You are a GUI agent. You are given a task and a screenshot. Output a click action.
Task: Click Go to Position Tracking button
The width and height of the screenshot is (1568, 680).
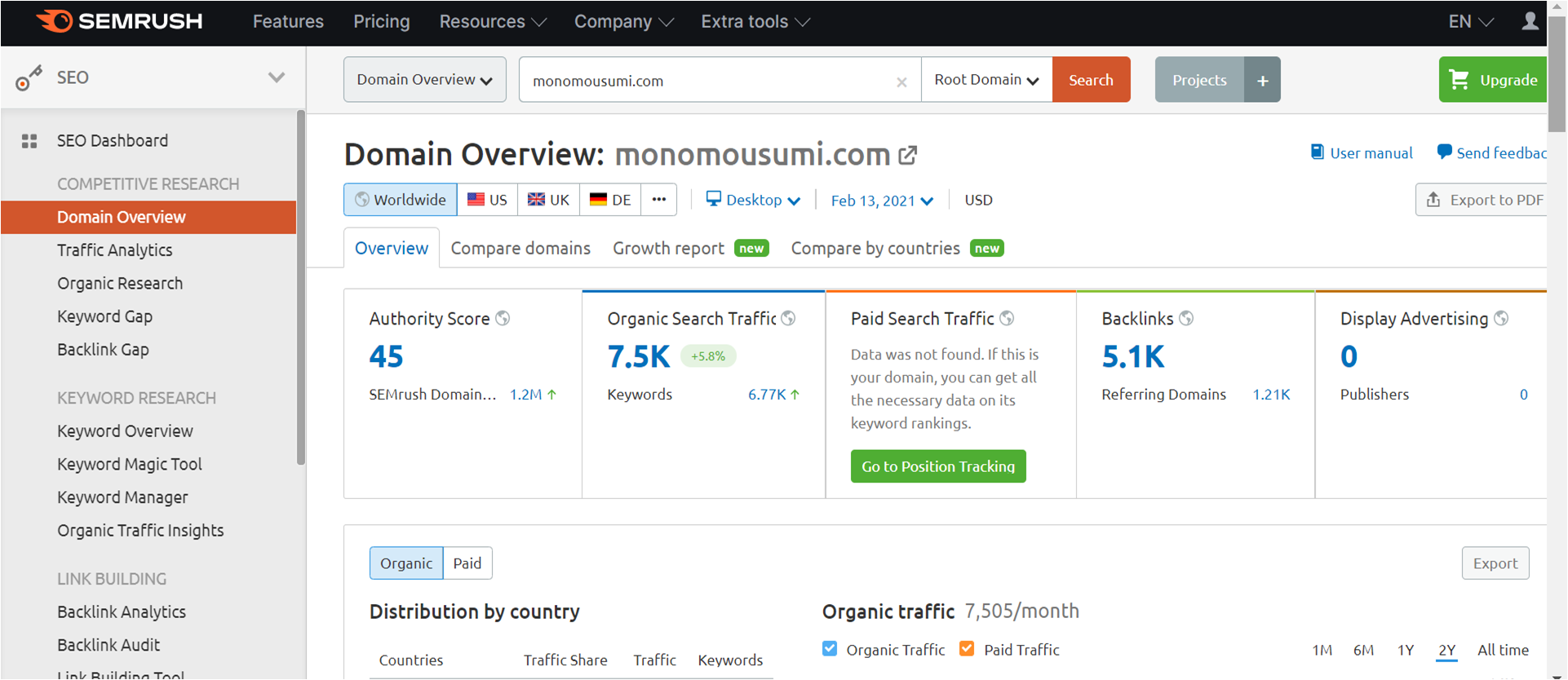[938, 466]
